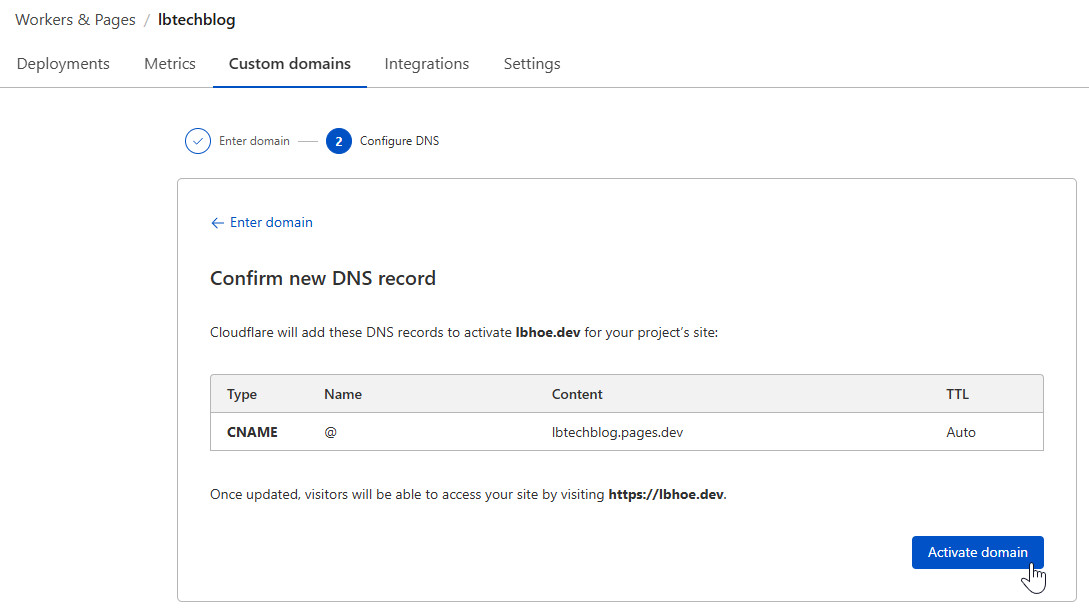Select the Custom domains tab
The image size is (1089, 613).
pyautogui.click(x=290, y=64)
